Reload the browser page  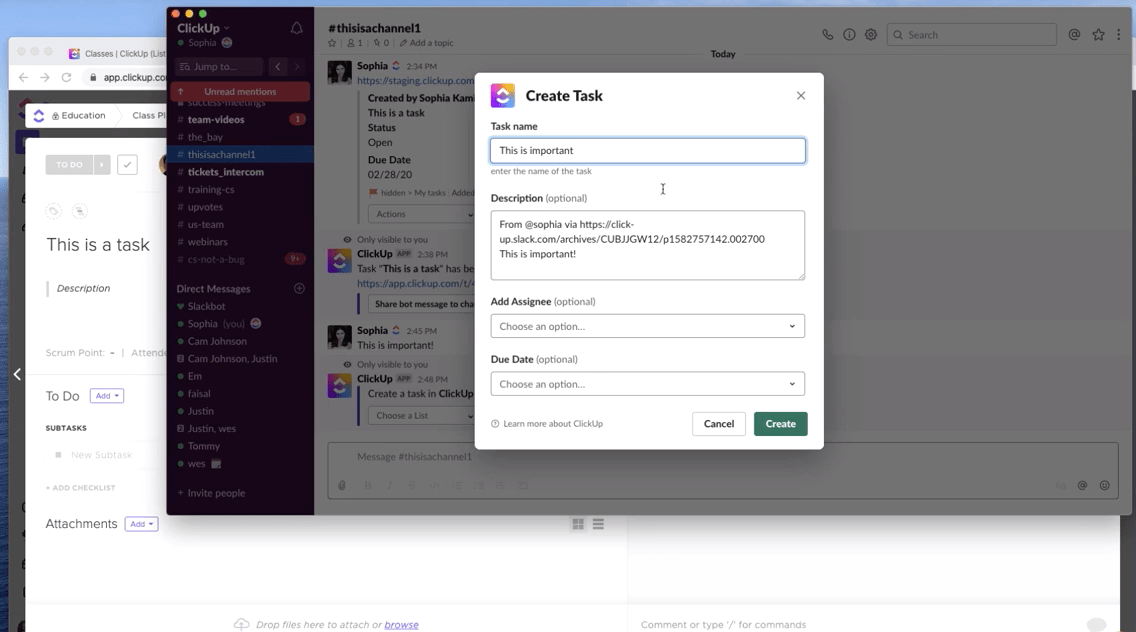(x=67, y=77)
